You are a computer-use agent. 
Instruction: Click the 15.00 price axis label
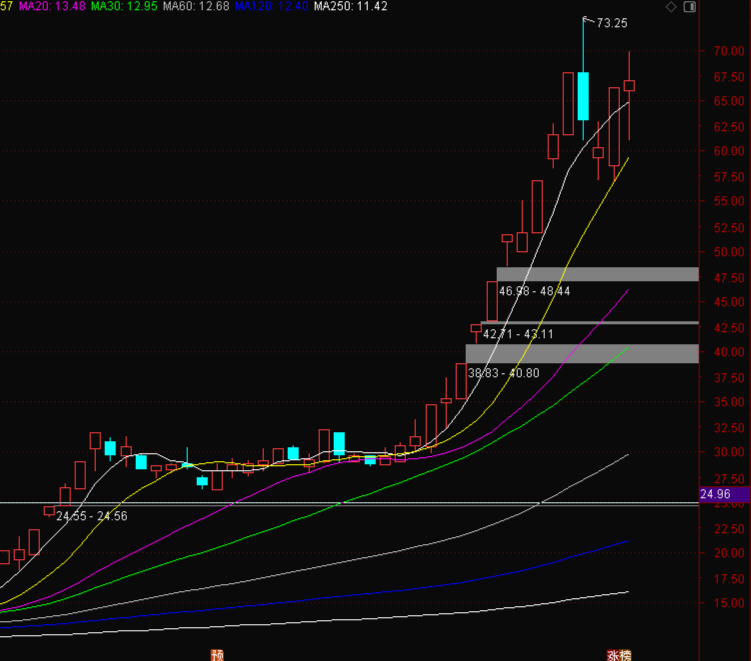point(729,603)
